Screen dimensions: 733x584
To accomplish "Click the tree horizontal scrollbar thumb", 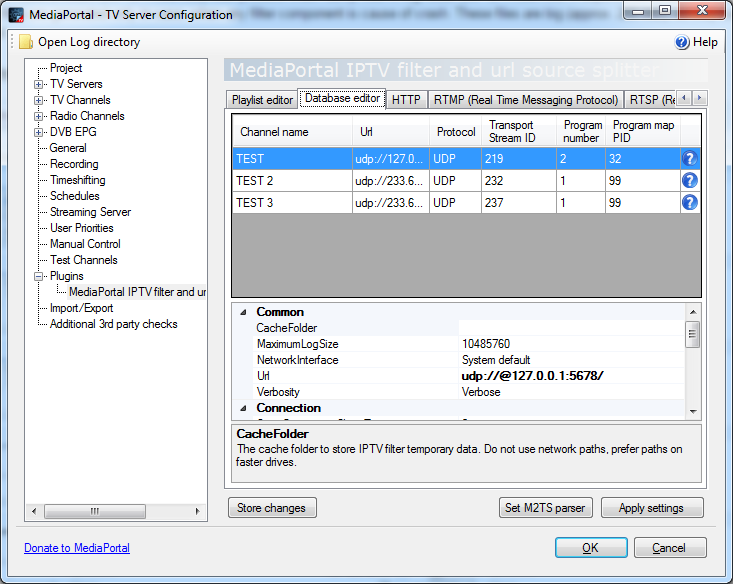I will (x=95, y=511).
